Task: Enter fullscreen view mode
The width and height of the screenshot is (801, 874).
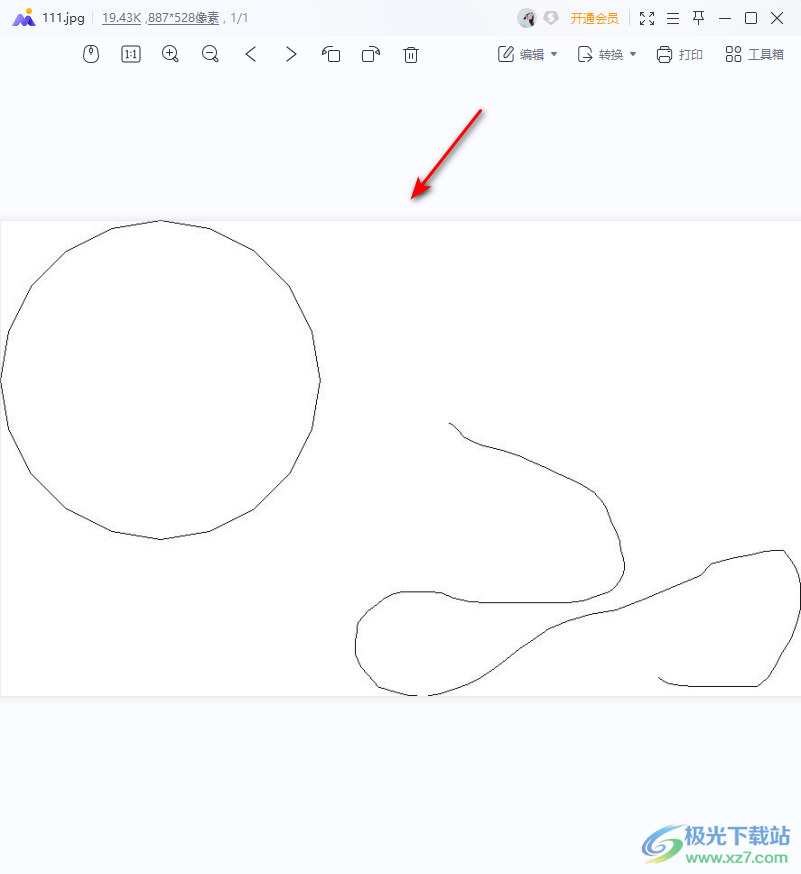Action: click(x=647, y=18)
